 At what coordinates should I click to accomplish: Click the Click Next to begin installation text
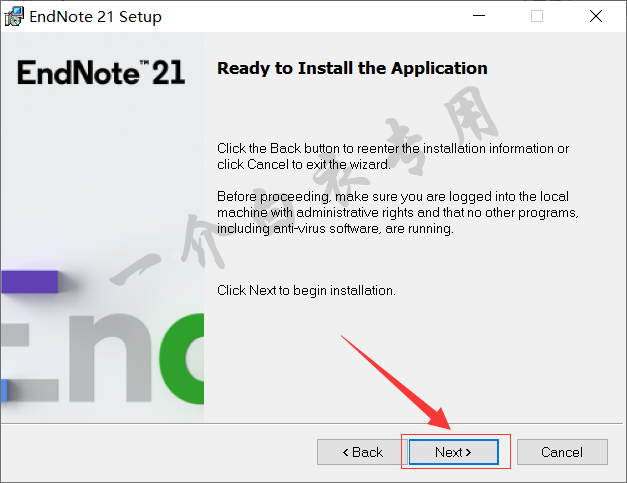[306, 291]
